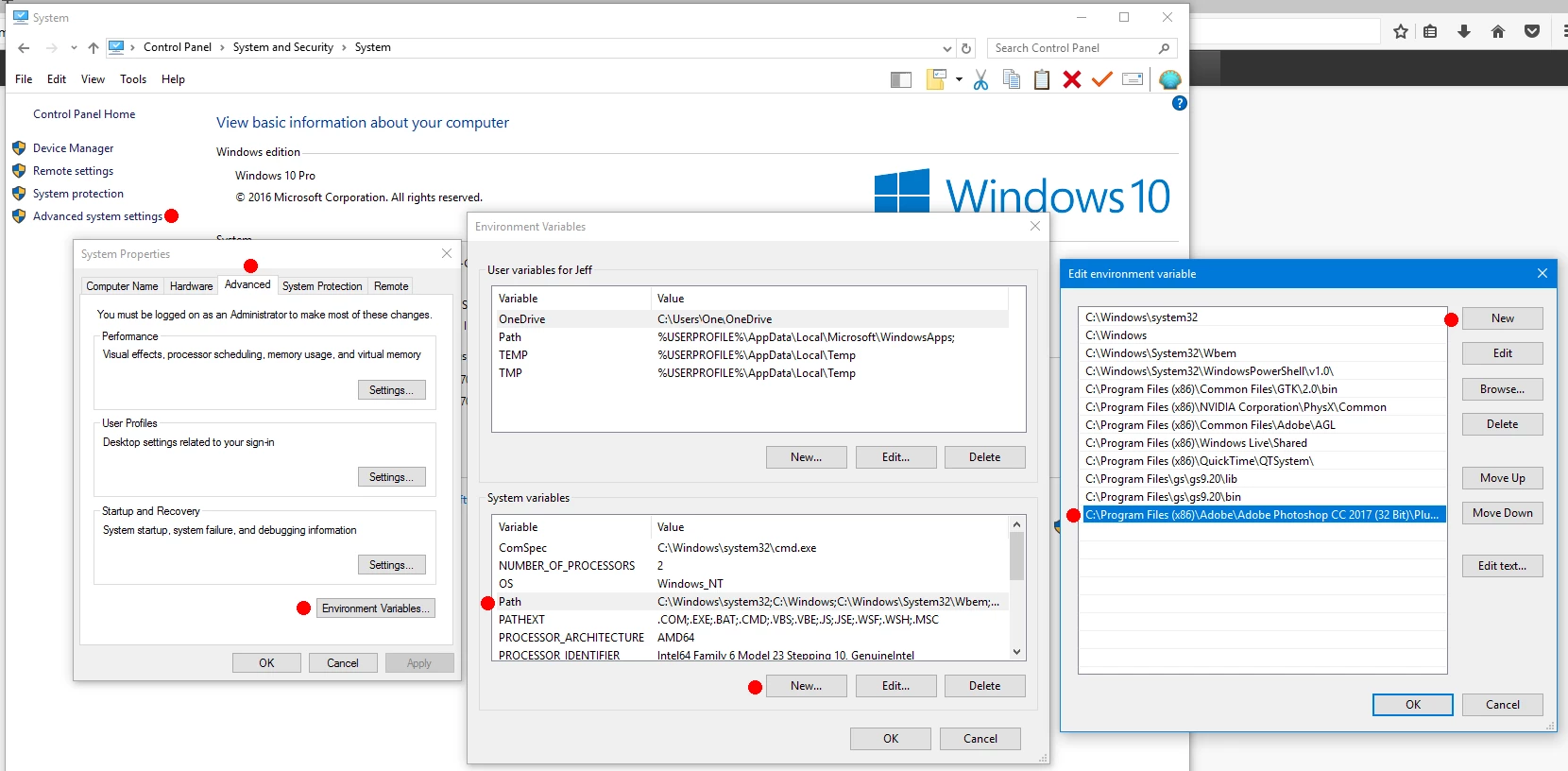Open the recent locations dropdown arrow
This screenshot has height=771, width=1568.
coord(74,47)
